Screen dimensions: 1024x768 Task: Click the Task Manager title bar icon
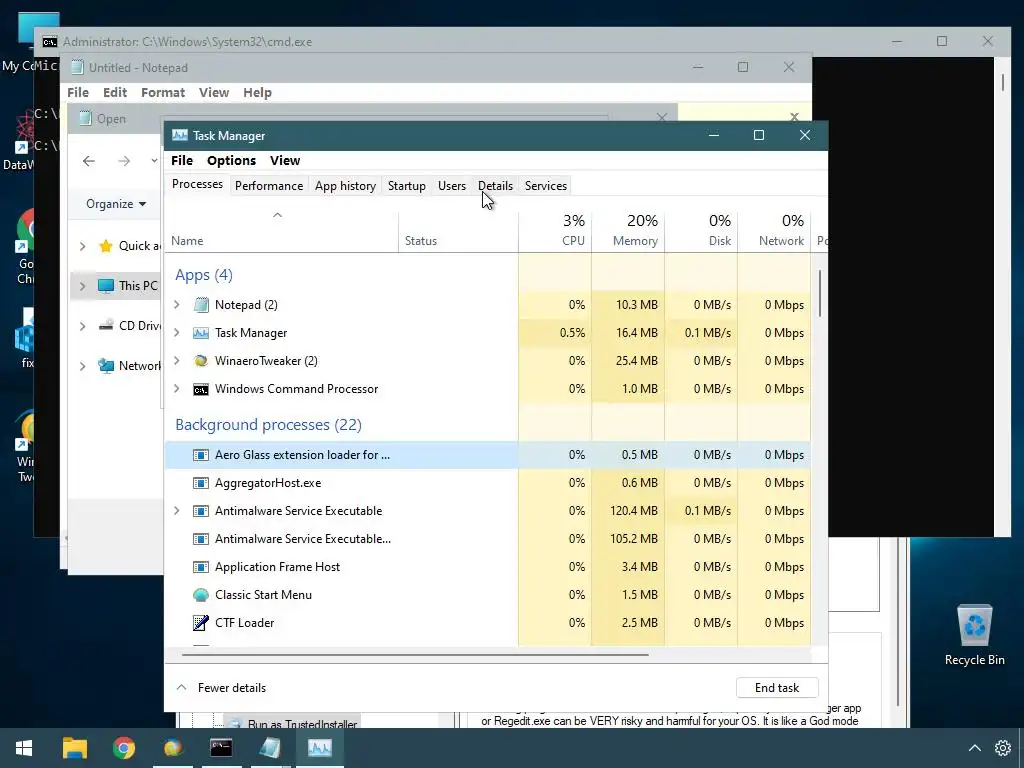[180, 135]
